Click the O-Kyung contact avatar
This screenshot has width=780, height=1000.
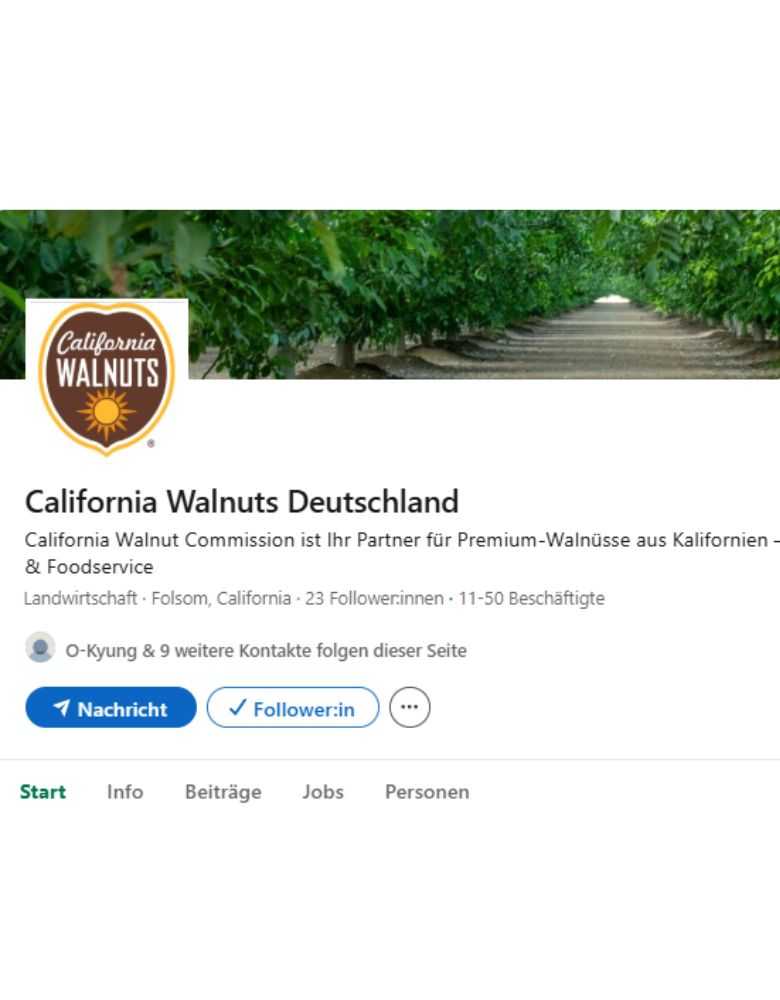[40, 648]
